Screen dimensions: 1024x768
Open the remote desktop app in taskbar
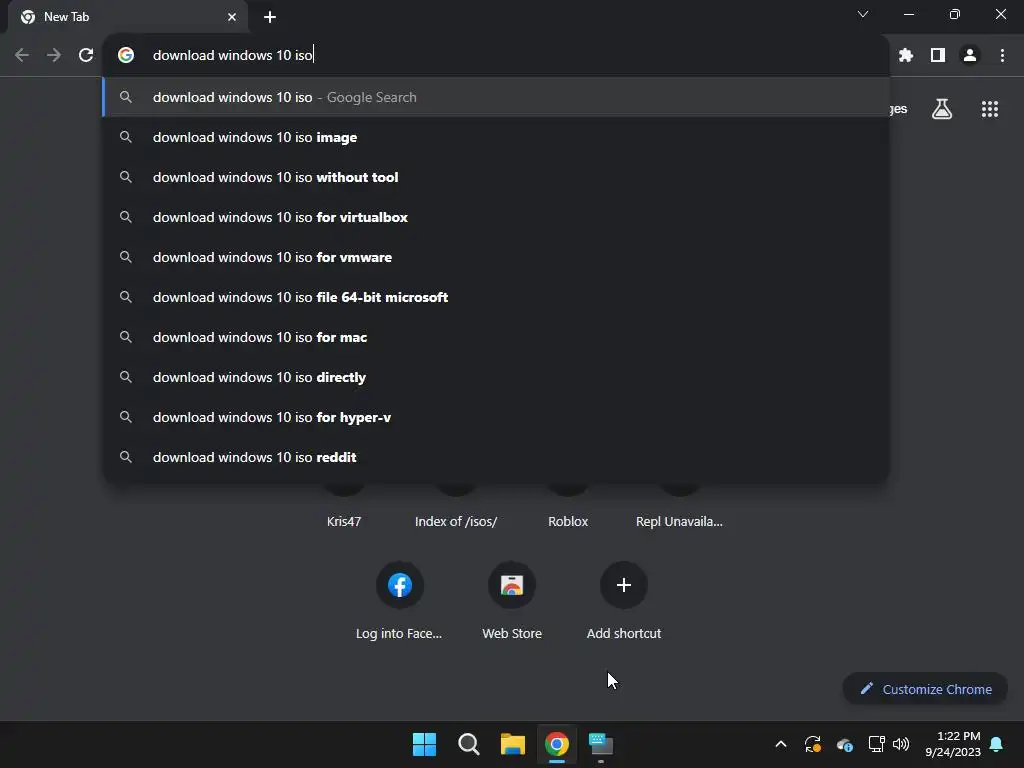point(601,744)
